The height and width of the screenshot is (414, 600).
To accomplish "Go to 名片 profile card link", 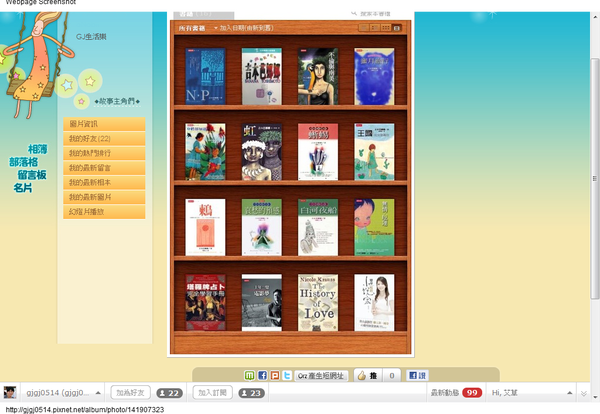I will pos(23,188).
